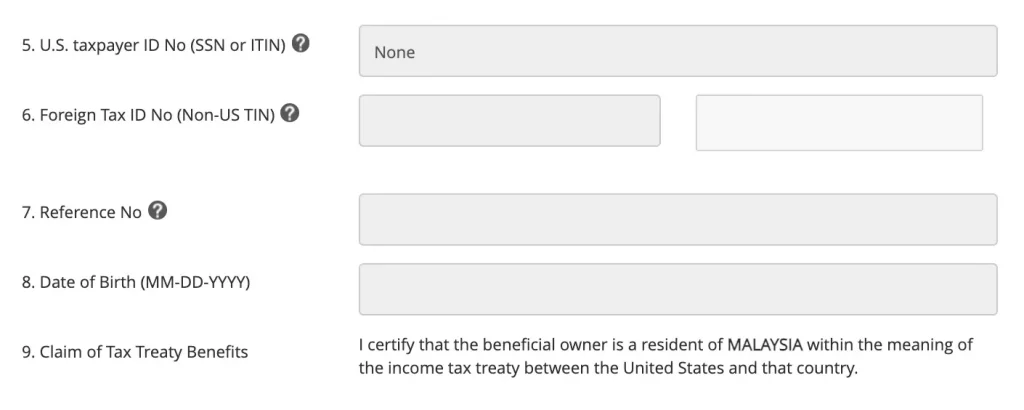The image size is (1024, 410).
Task: Click into the Reference No text field
Action: pos(677,219)
